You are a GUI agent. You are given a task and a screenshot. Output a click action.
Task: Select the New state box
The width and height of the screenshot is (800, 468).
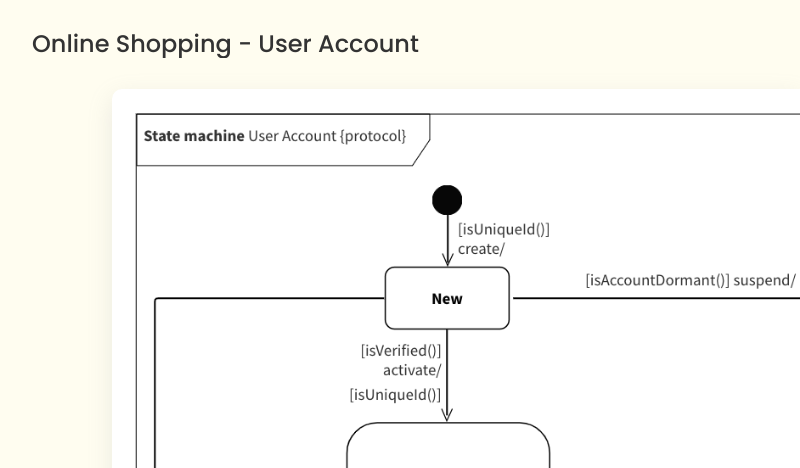tap(447, 298)
